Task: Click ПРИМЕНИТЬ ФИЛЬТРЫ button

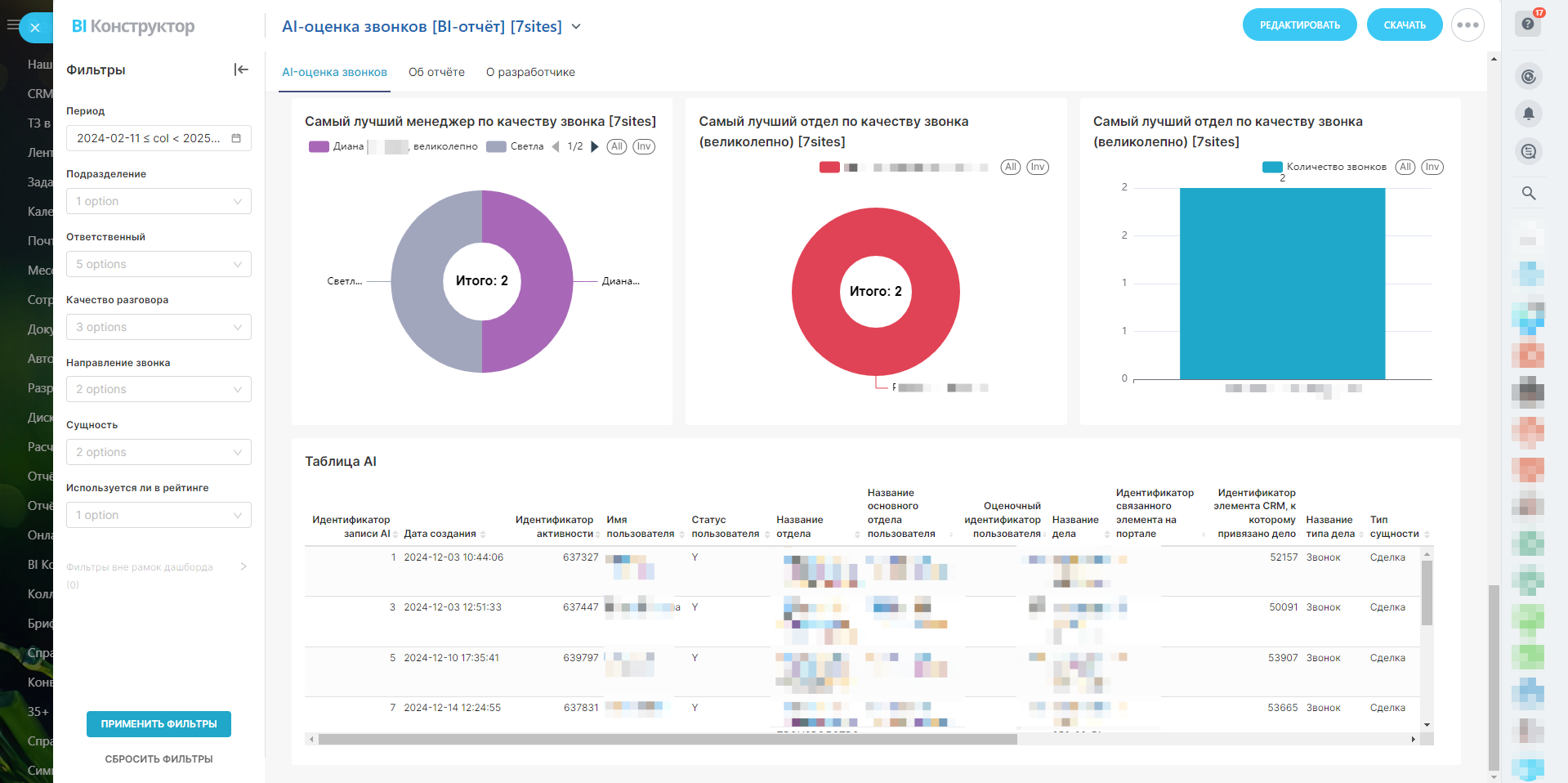Action: pyautogui.click(x=159, y=724)
